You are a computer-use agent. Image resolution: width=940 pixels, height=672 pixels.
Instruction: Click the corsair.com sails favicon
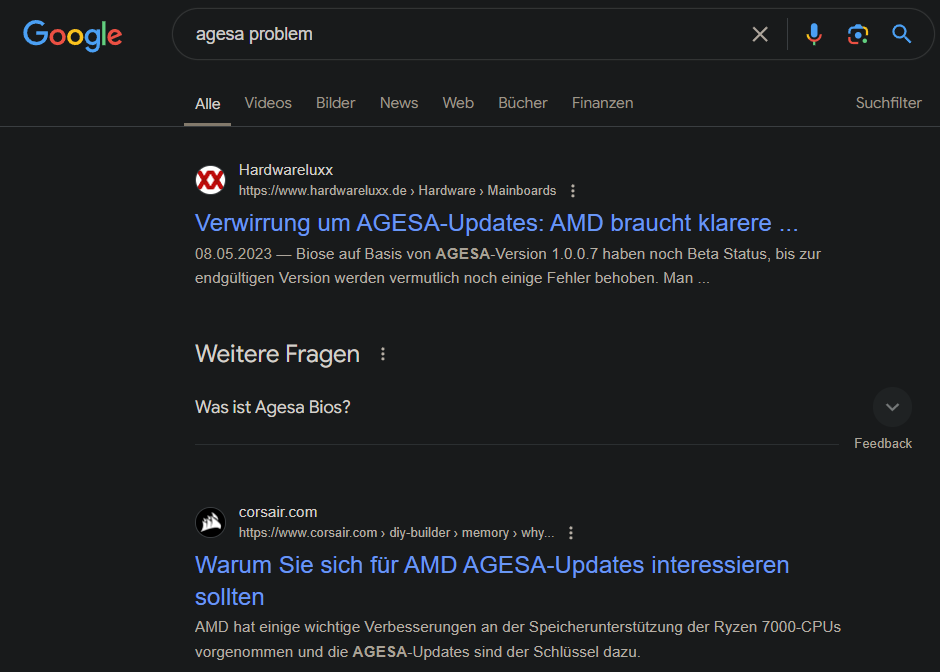pyautogui.click(x=210, y=522)
